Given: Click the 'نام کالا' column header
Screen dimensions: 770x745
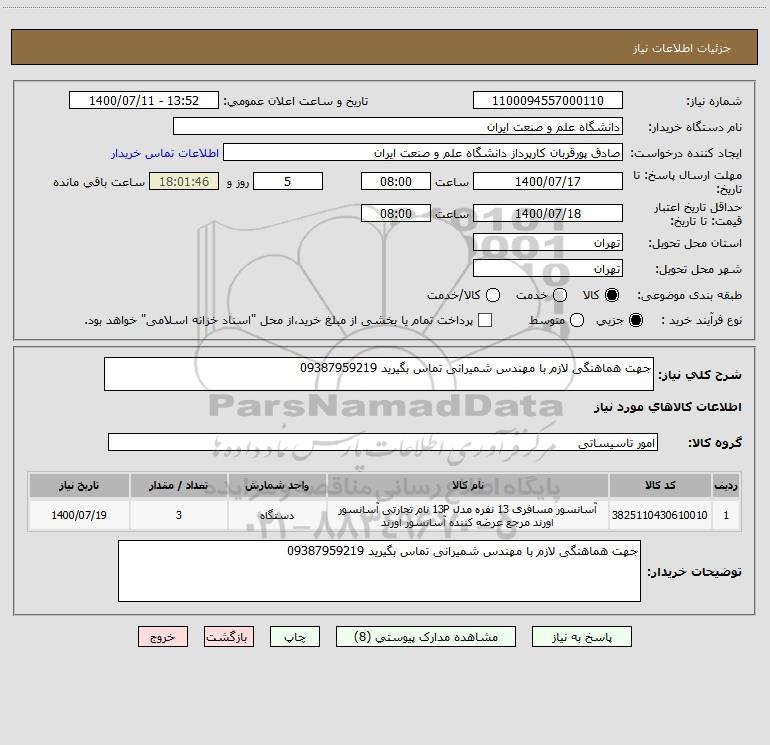Looking at the screenshot, I should point(468,485).
